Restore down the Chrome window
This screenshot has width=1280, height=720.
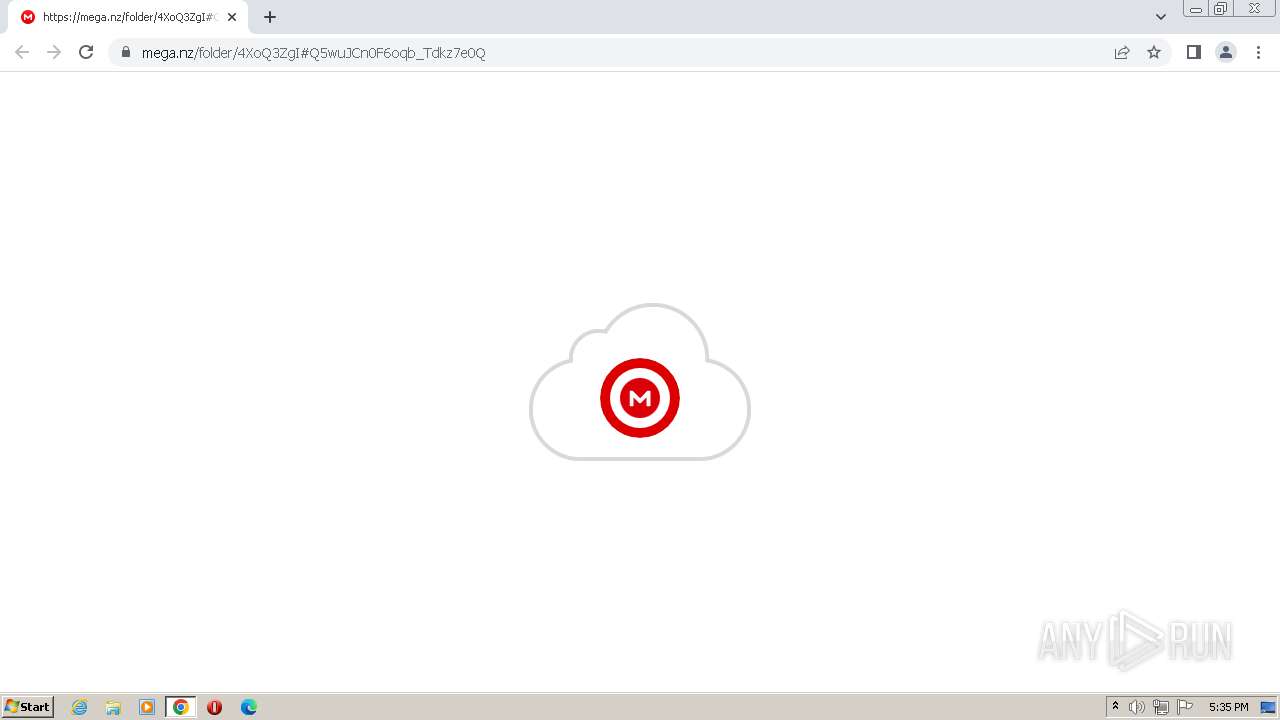click(1221, 9)
